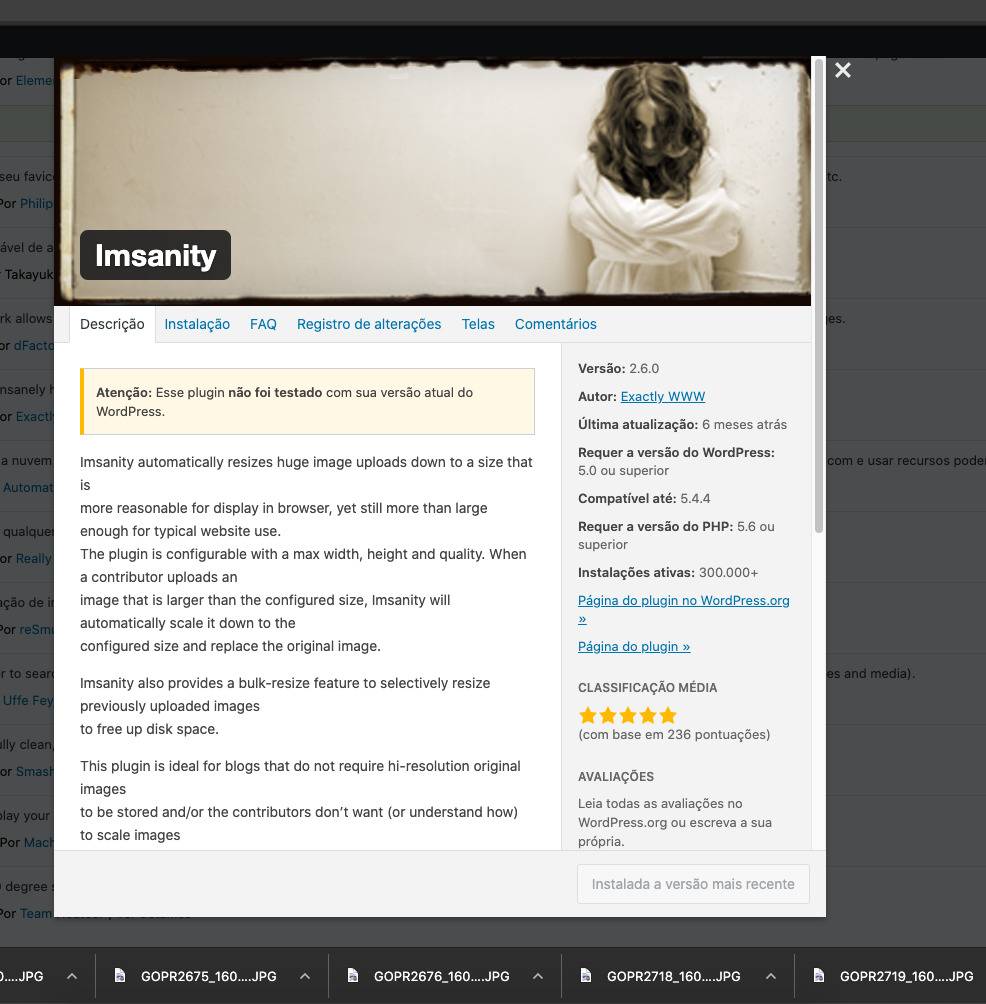Click the GOPR2719 JPG file icon
The height and width of the screenshot is (1004, 986).
[819, 976]
